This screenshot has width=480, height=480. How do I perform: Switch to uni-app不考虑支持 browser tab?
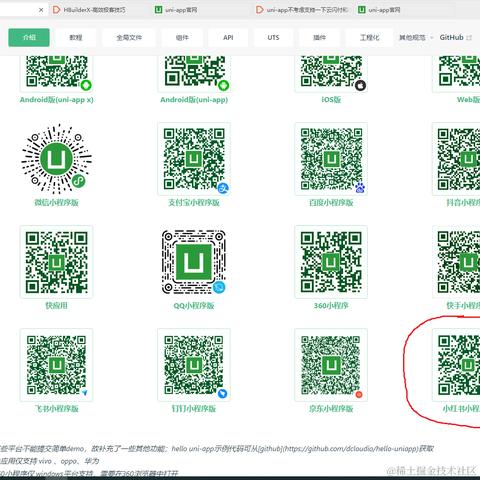pos(302,10)
